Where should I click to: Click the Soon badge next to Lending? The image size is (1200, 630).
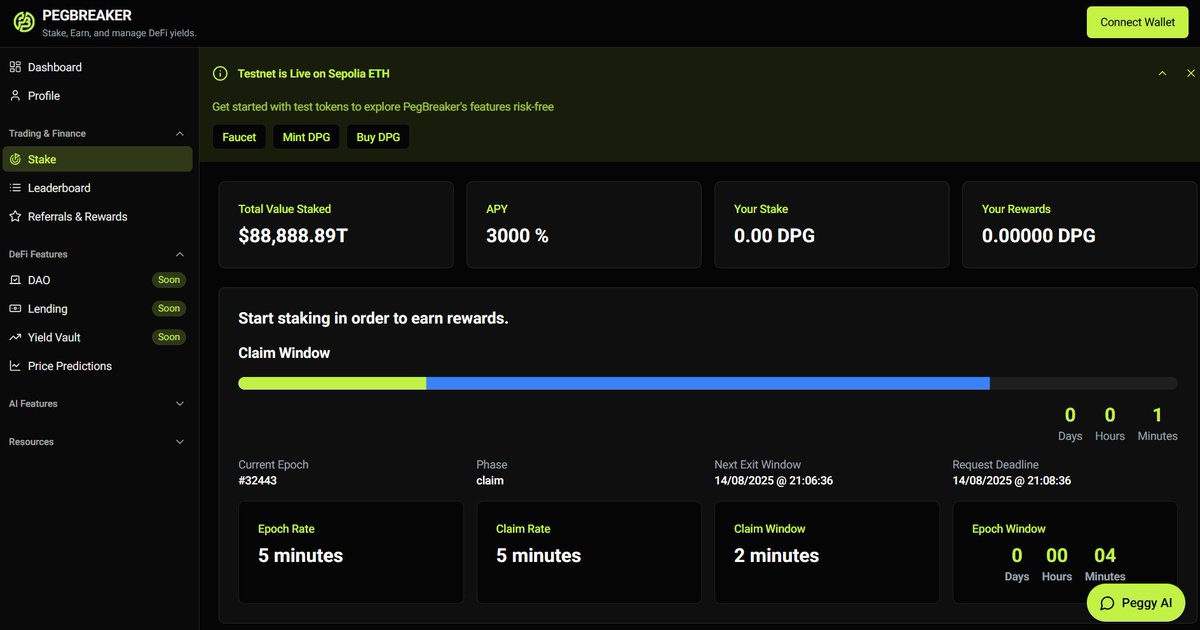click(169, 309)
